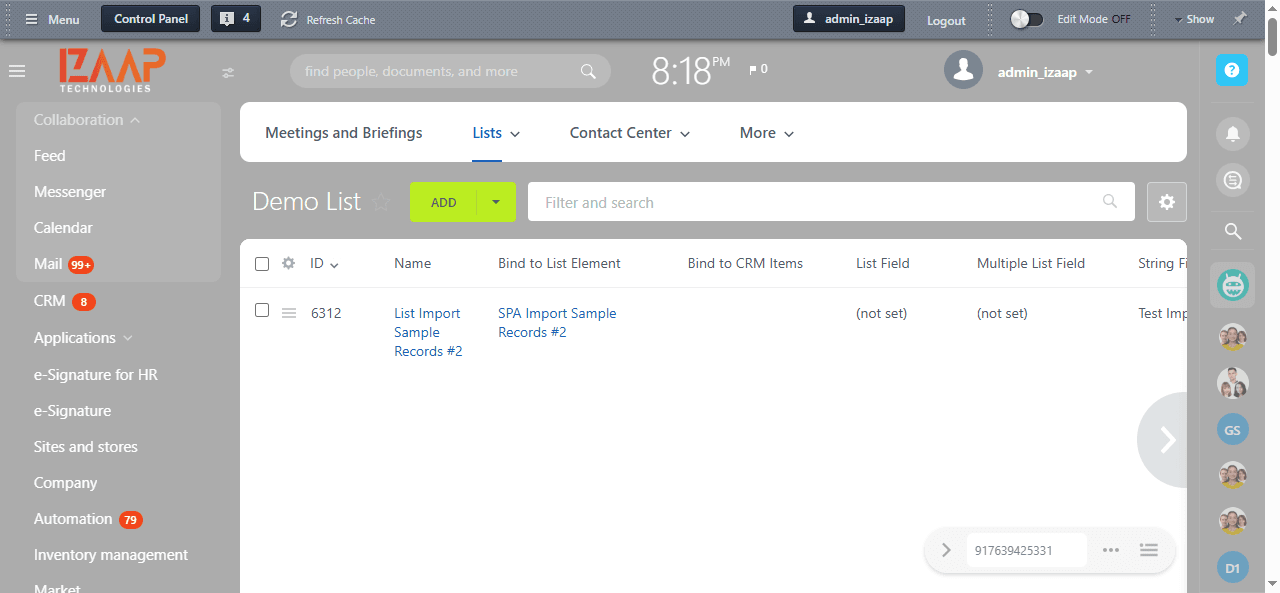
Task: Select the checkbox for record 6312
Action: pyautogui.click(x=262, y=311)
